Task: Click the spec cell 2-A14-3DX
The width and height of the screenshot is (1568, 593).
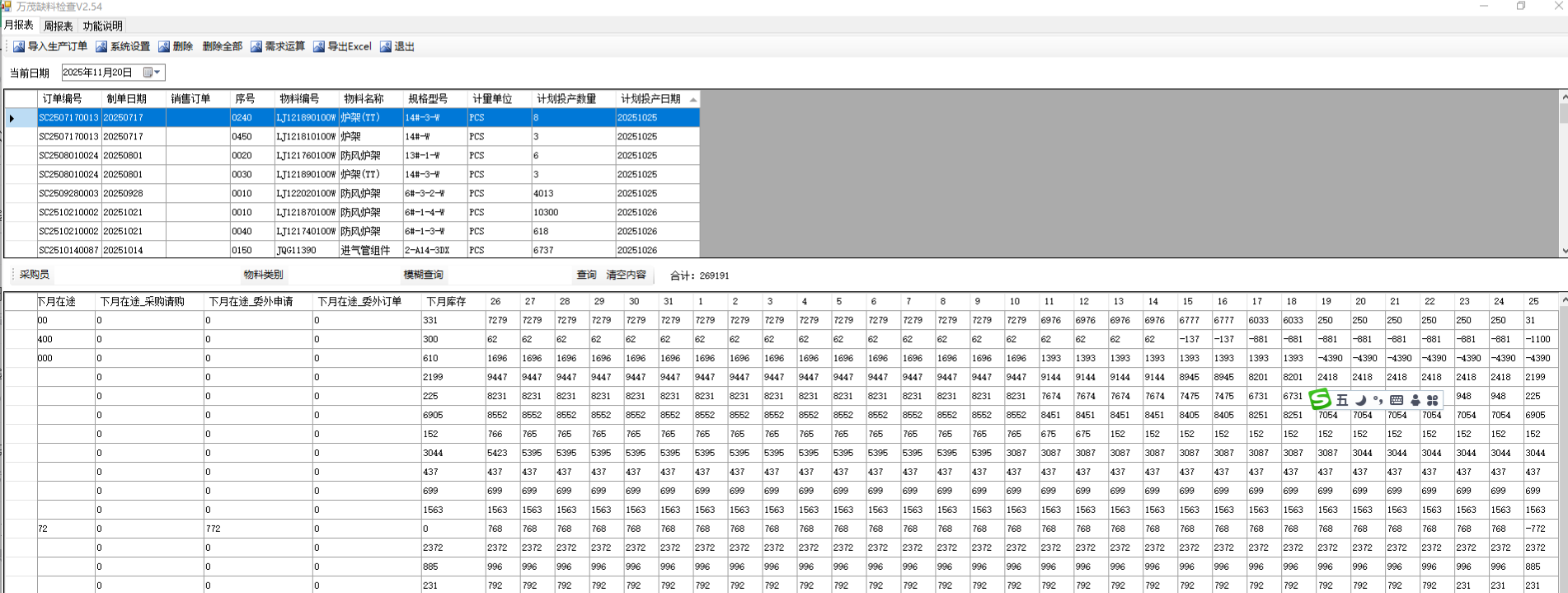Action: tap(435, 251)
